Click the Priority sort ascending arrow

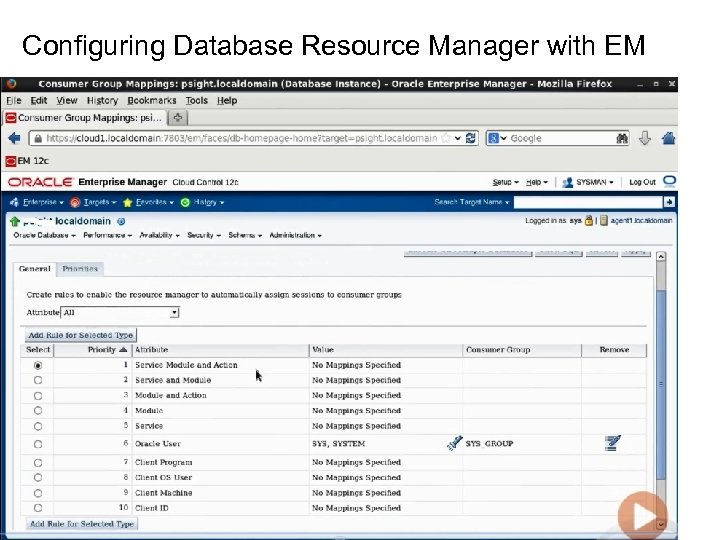coord(123,350)
